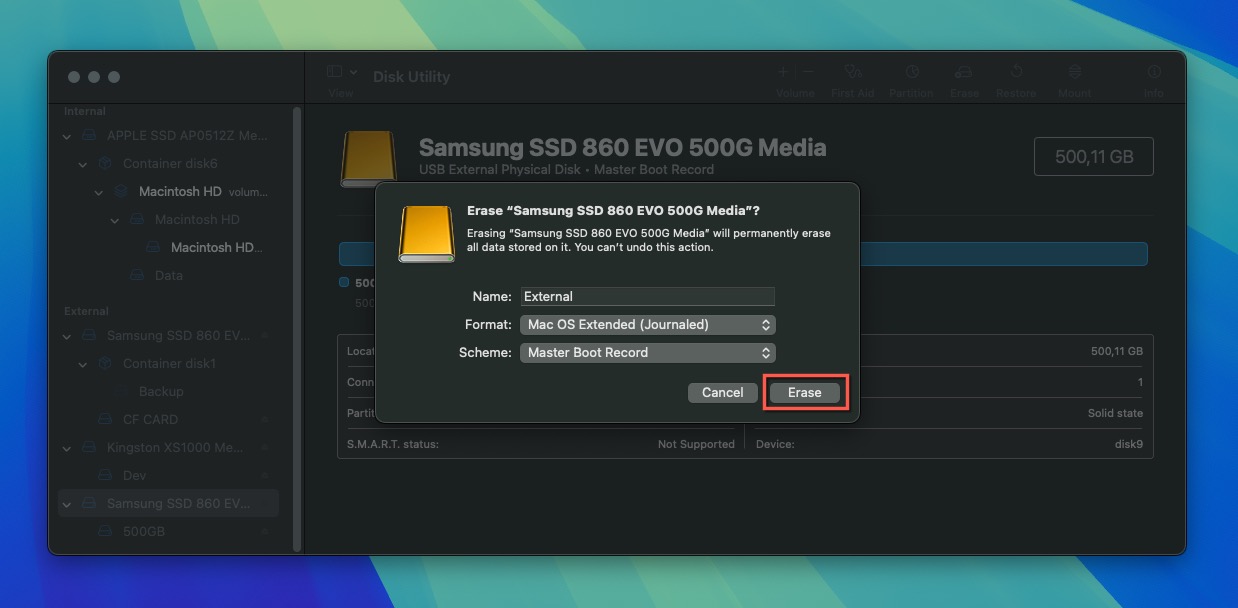Click the Erase toolbar drive icon

tap(964, 72)
